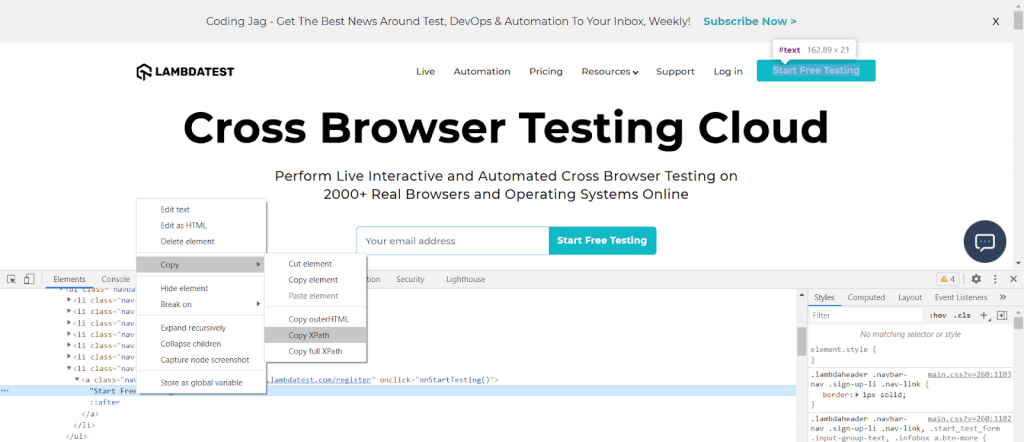This screenshot has width=1024, height=442.
Task: Open the chat support bubble
Action: coord(984,242)
